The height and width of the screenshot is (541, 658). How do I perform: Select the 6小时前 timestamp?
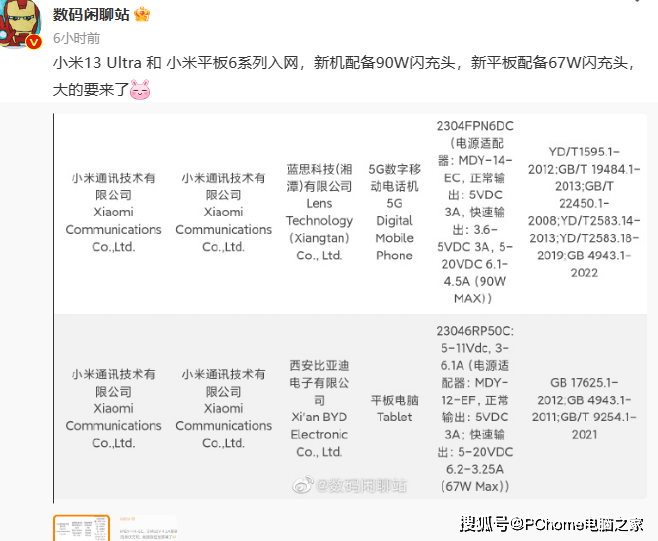[x=76, y=38]
